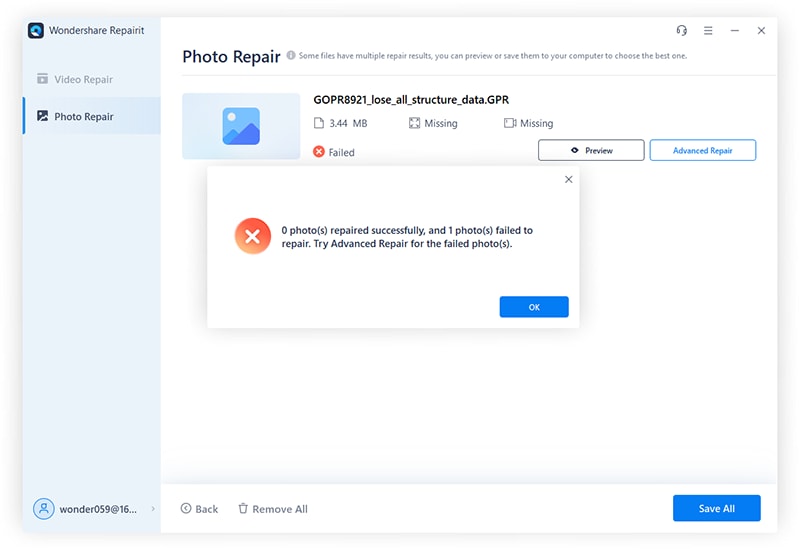Click the camera device icon showing Missing
The image size is (800, 550).
click(510, 124)
